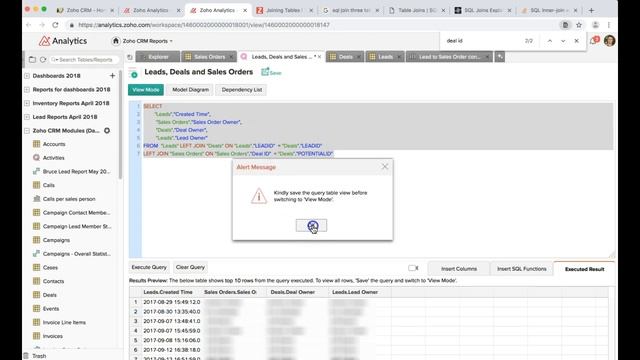Viewport: 640px width, 360px height.
Task: Open the Invoice Line Items table
Action: click(x=64, y=322)
